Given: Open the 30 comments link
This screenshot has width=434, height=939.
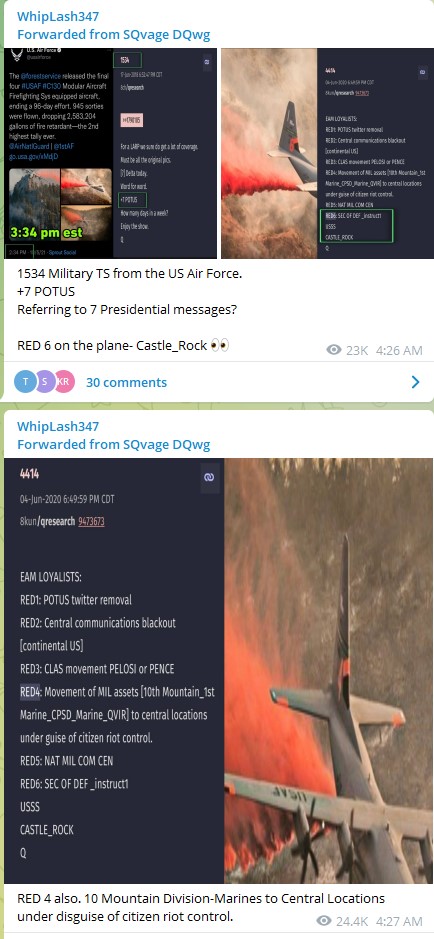Looking at the screenshot, I should click(x=126, y=382).
